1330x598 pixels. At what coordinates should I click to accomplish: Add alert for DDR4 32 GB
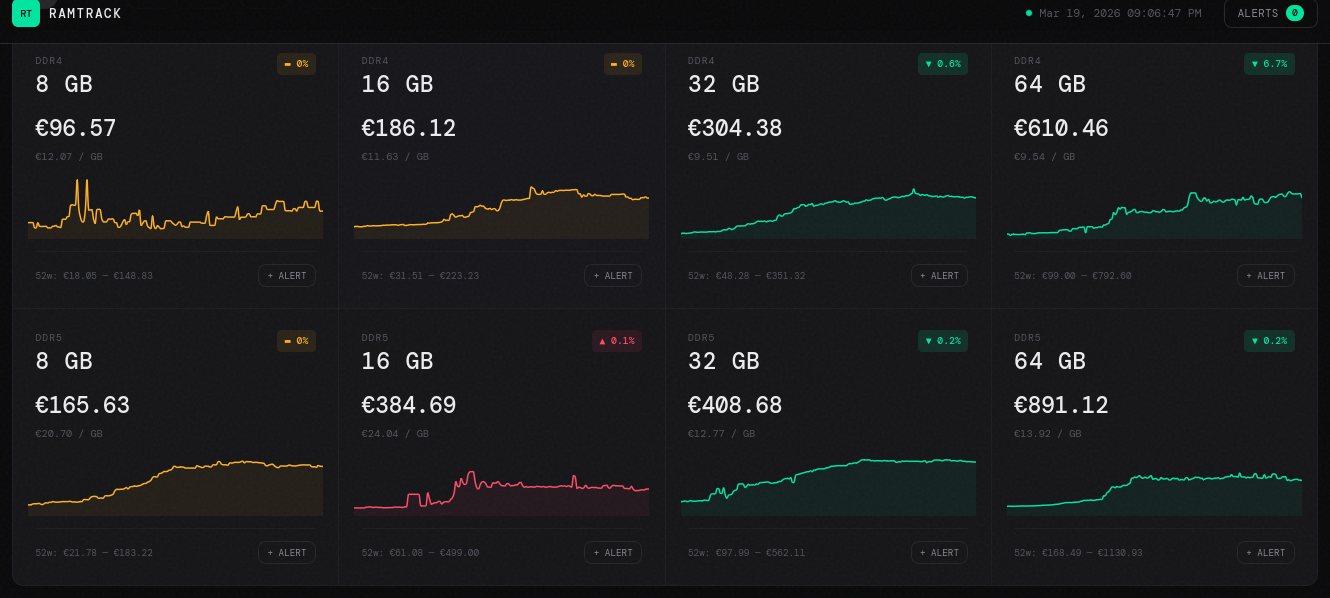coord(939,276)
